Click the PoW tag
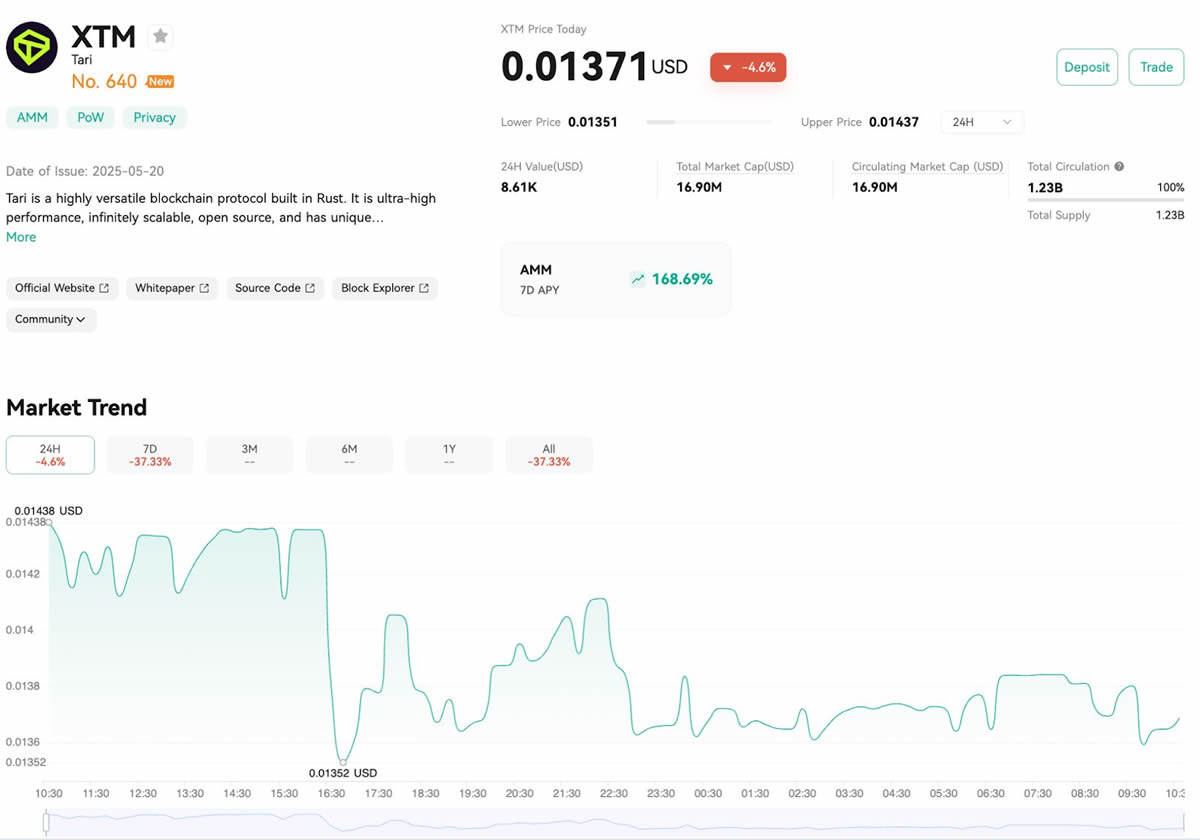The image size is (1200, 840). (91, 117)
